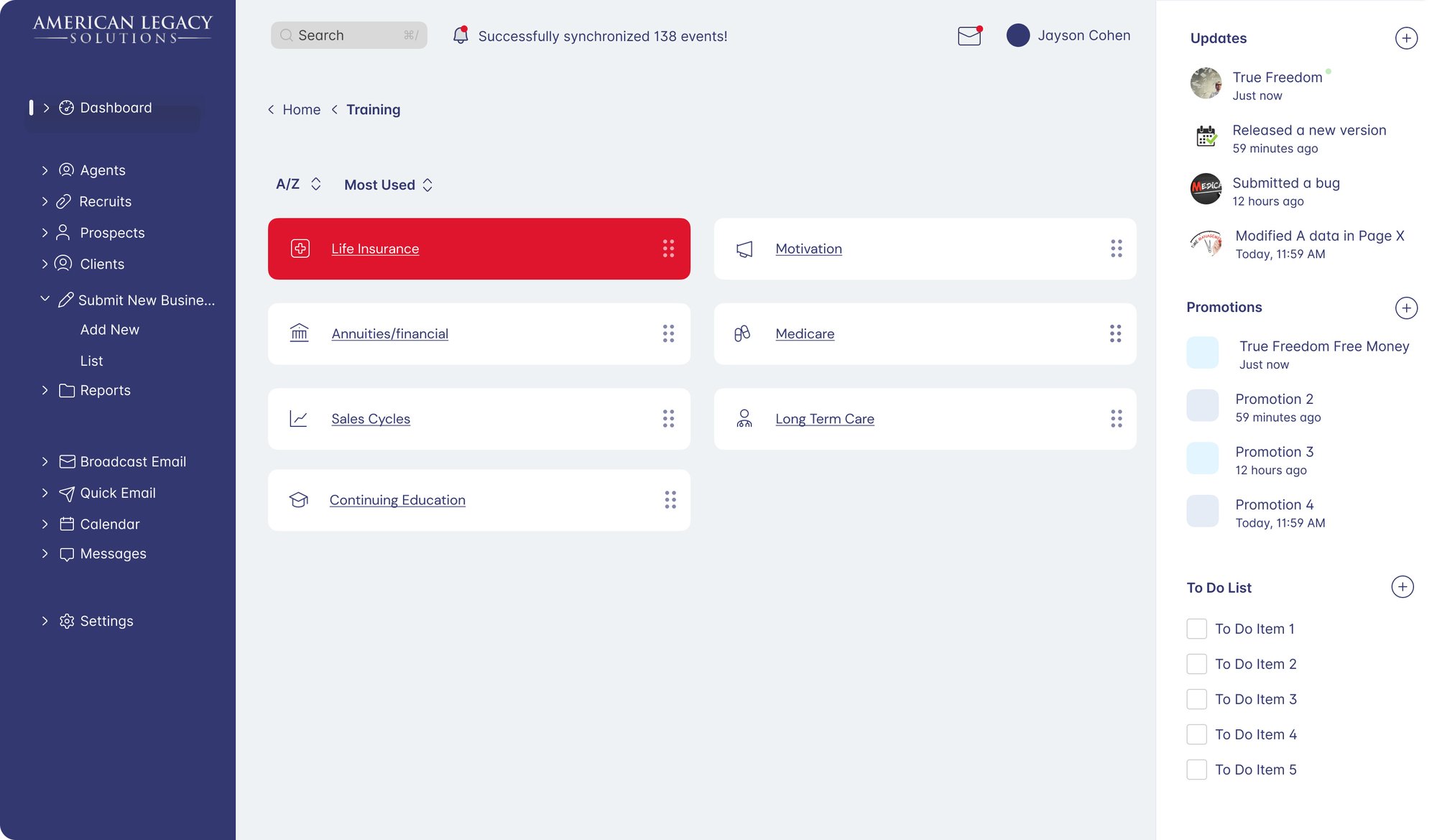Click the plus icon beside Updates
Image resolution: width=1437 pixels, height=840 pixels.
pyautogui.click(x=1406, y=38)
